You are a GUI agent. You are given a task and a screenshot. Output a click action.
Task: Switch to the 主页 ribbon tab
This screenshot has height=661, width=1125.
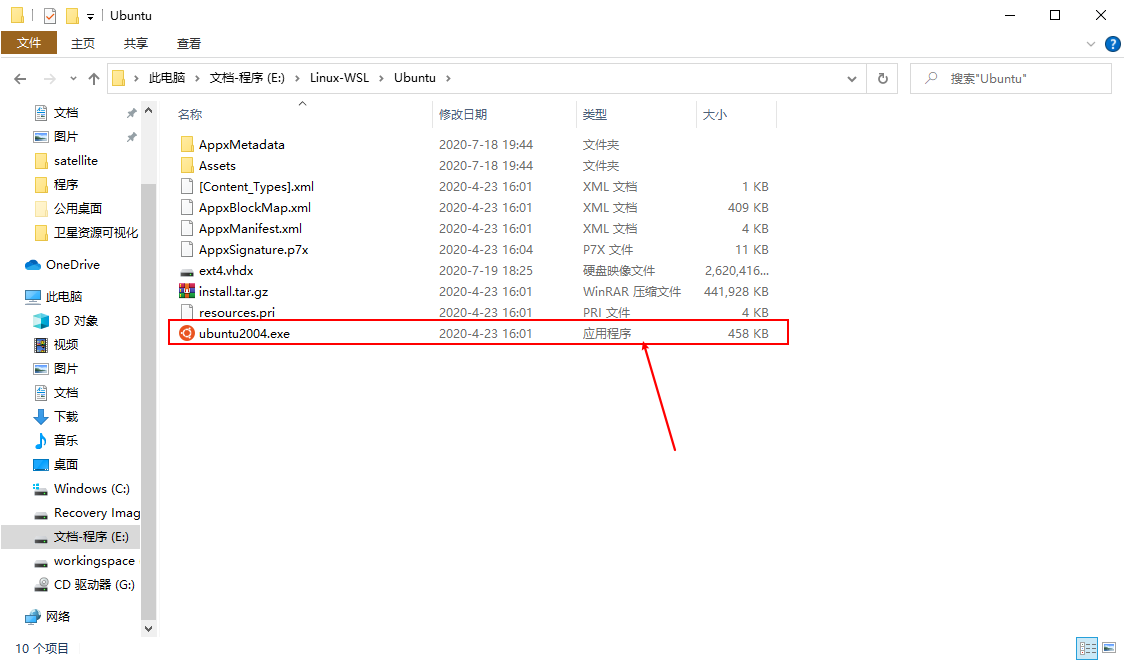click(x=83, y=43)
